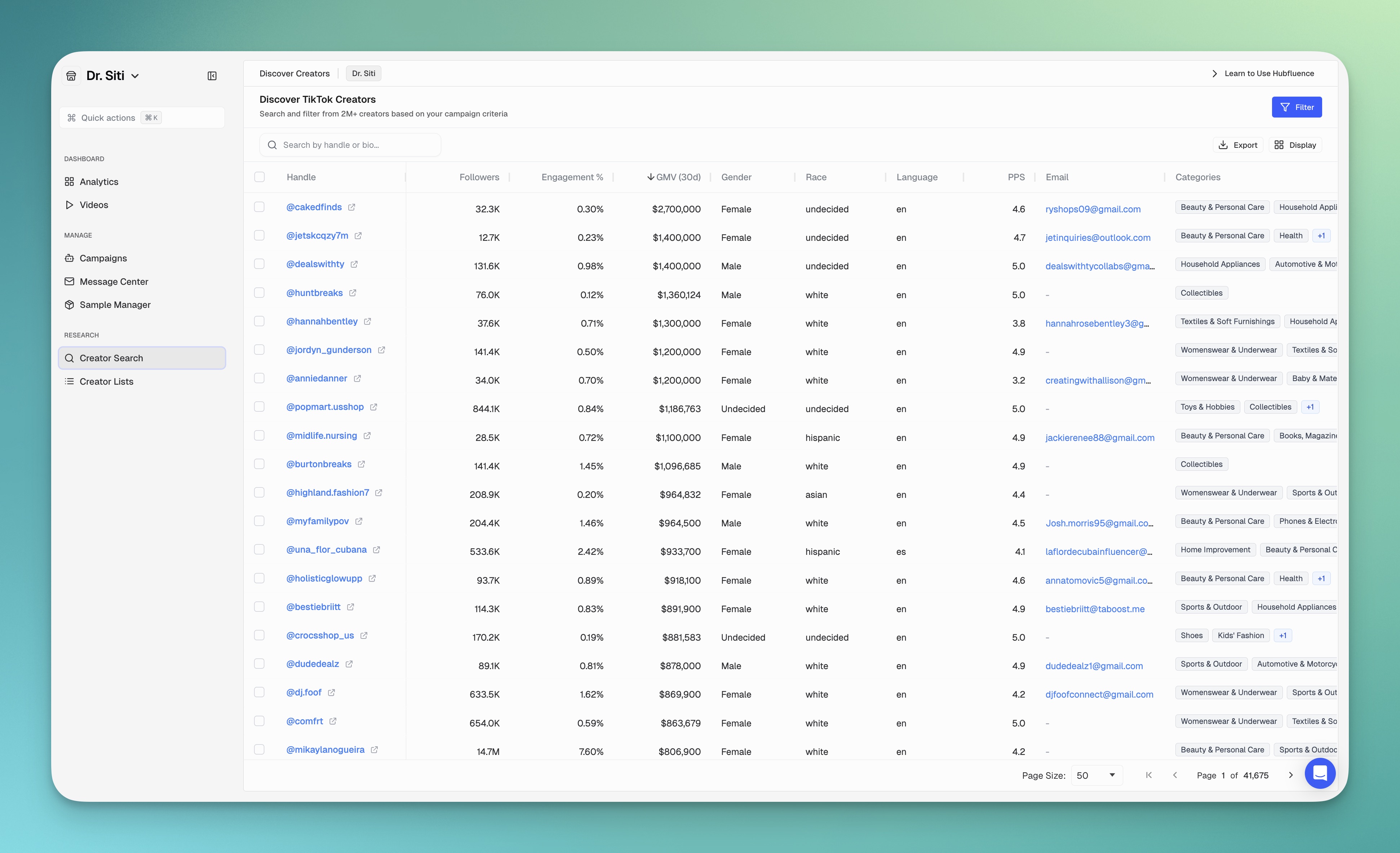The image size is (1400, 853).
Task: Open the Filter button
Action: [1297, 107]
